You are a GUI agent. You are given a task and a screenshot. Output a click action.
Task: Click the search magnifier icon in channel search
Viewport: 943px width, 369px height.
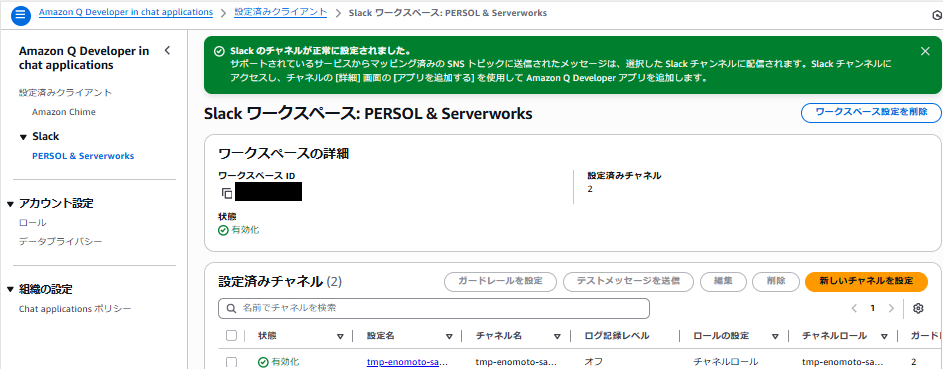pos(232,308)
